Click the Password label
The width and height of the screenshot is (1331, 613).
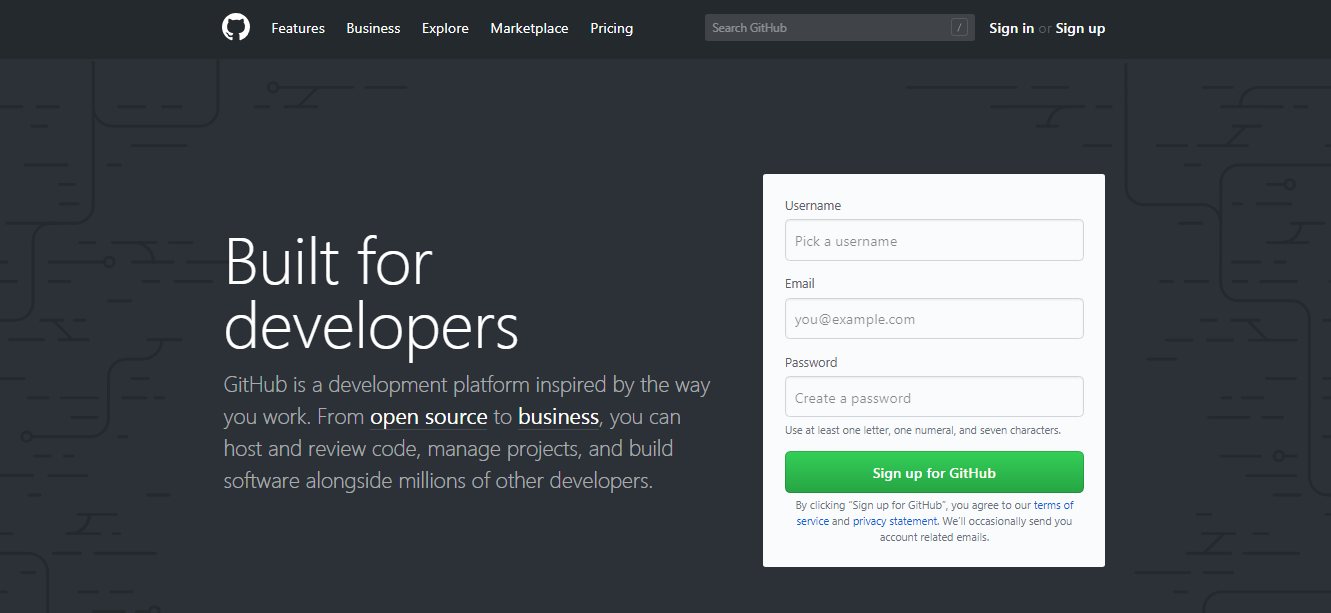coord(811,363)
